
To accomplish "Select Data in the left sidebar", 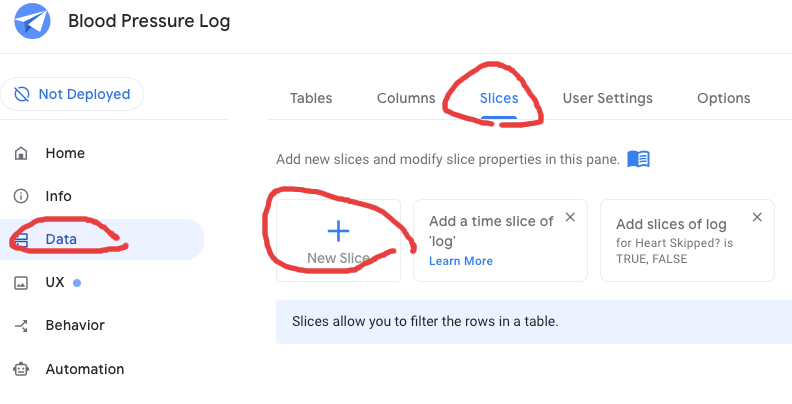I will click(61, 239).
